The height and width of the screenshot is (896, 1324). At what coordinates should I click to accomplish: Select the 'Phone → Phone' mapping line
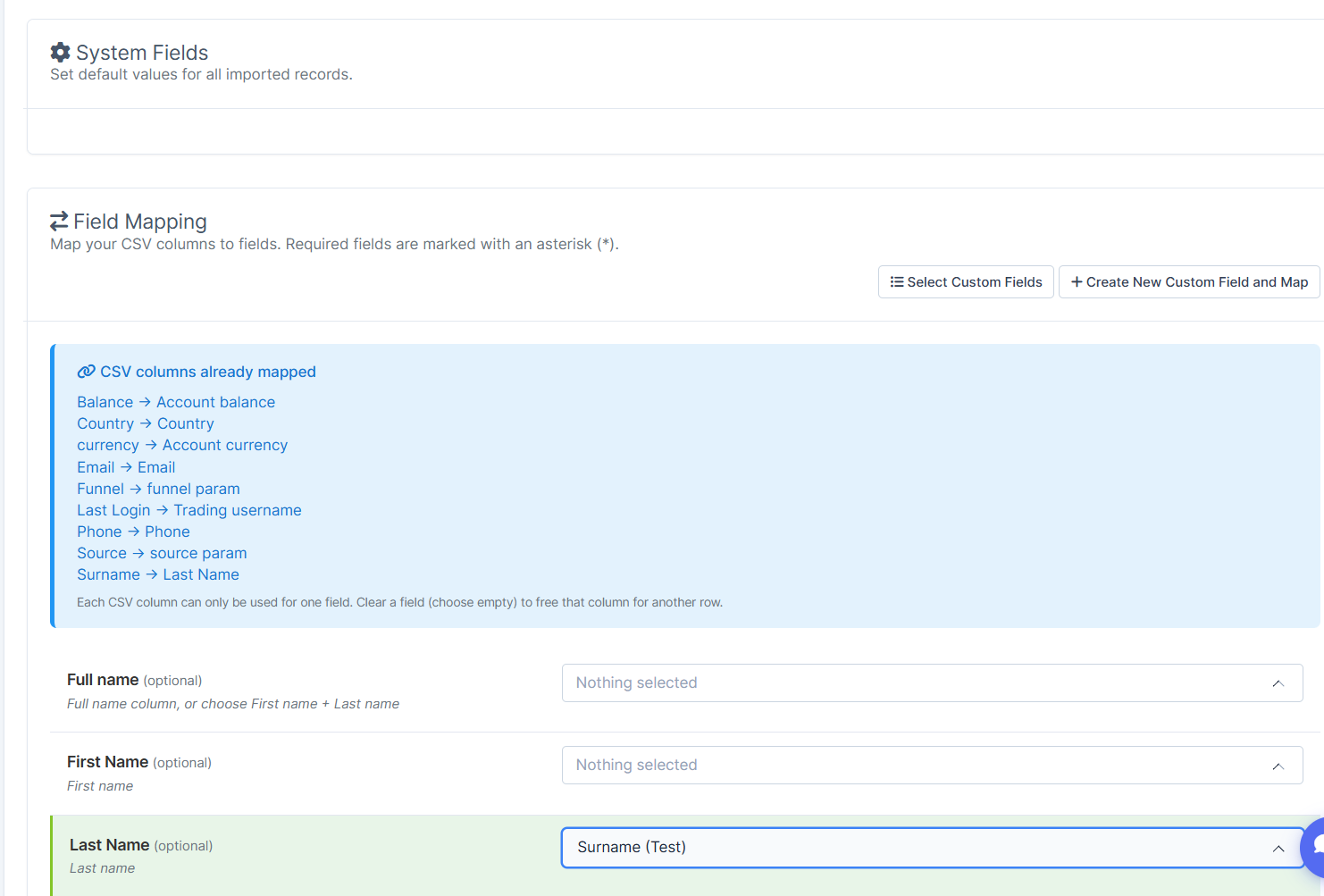point(133,532)
